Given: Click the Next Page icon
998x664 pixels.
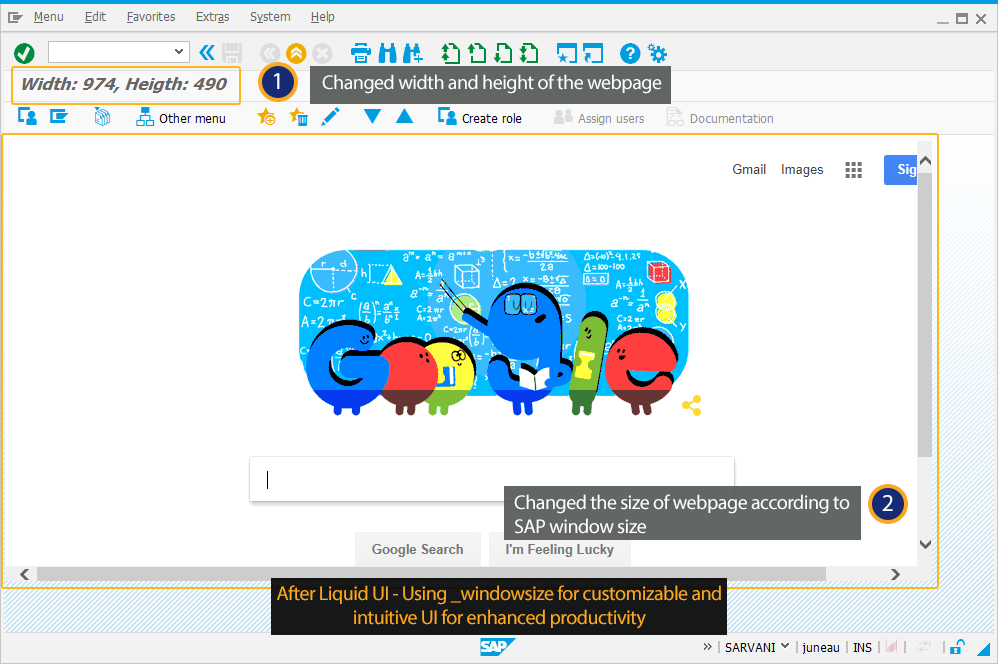Looking at the screenshot, I should pyautogui.click(x=503, y=53).
